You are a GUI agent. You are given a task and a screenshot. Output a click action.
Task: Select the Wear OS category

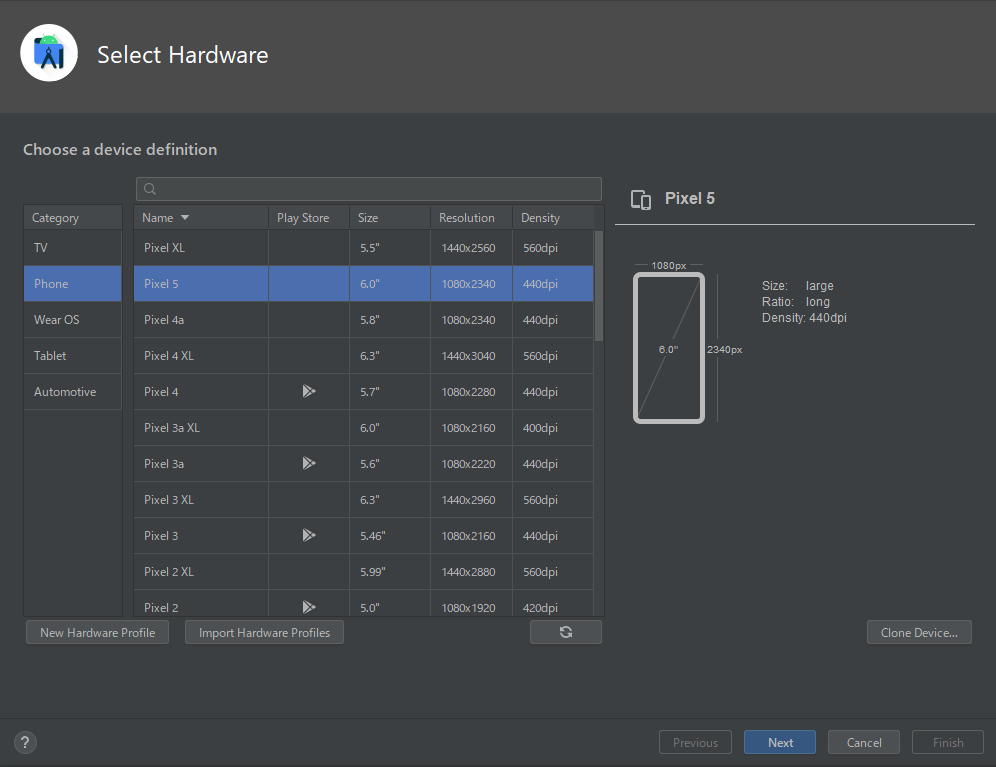[x=57, y=320]
